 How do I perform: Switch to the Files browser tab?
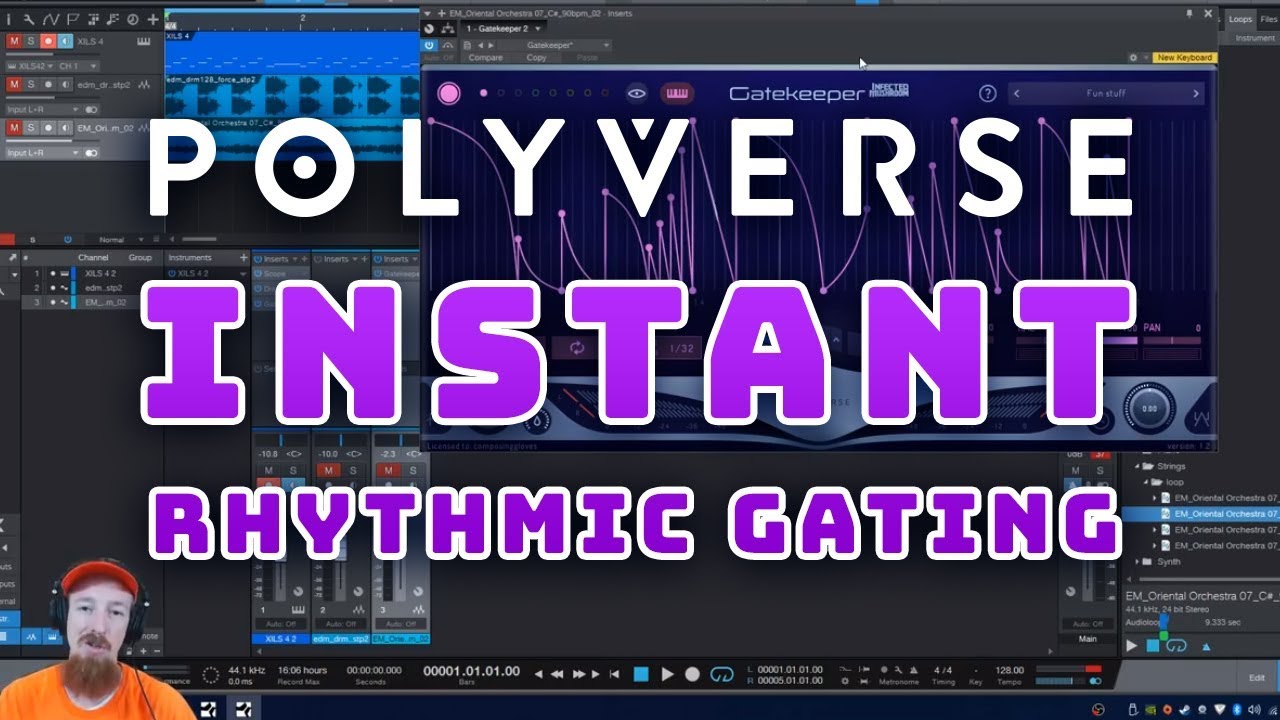point(1268,19)
